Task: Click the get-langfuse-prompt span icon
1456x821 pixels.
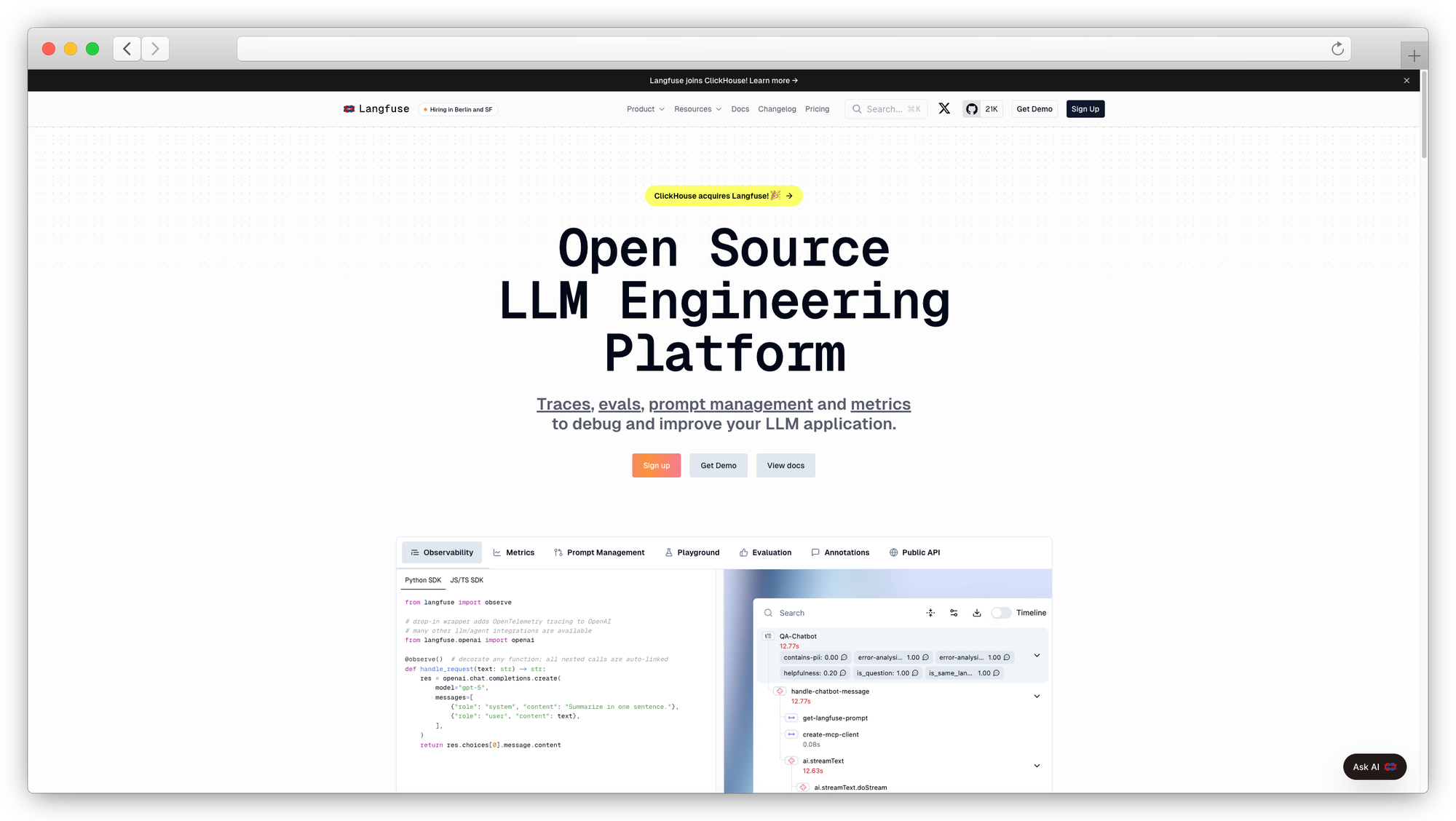Action: pos(791,718)
